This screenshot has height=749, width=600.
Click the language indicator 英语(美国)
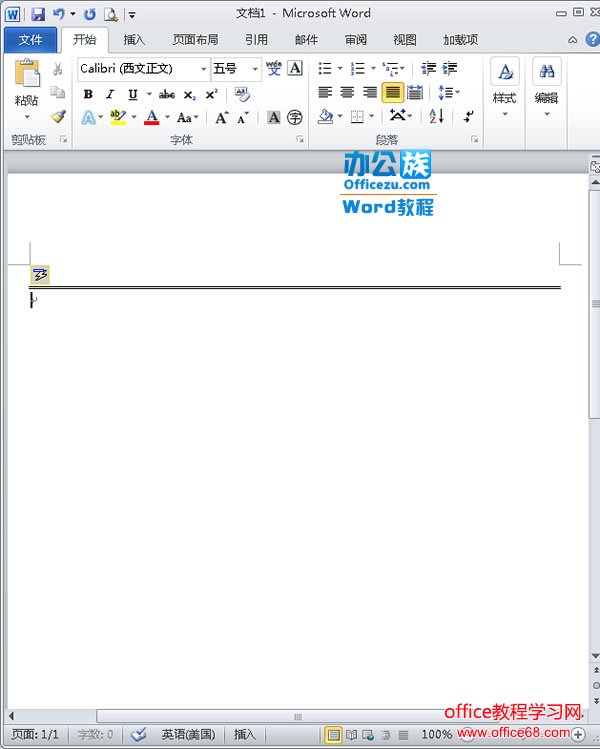(188, 734)
